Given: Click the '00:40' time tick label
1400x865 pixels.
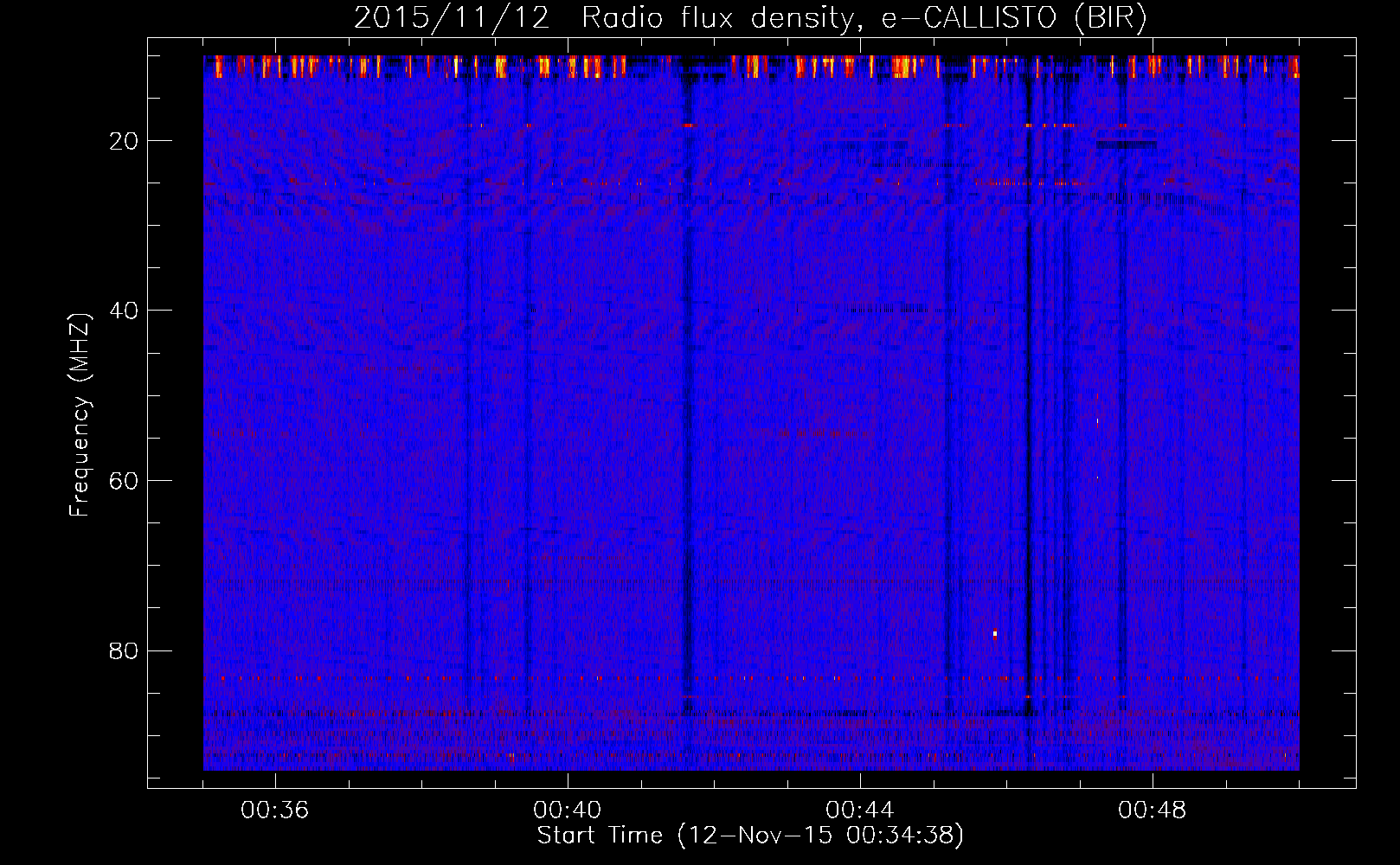Looking at the screenshot, I should [568, 811].
